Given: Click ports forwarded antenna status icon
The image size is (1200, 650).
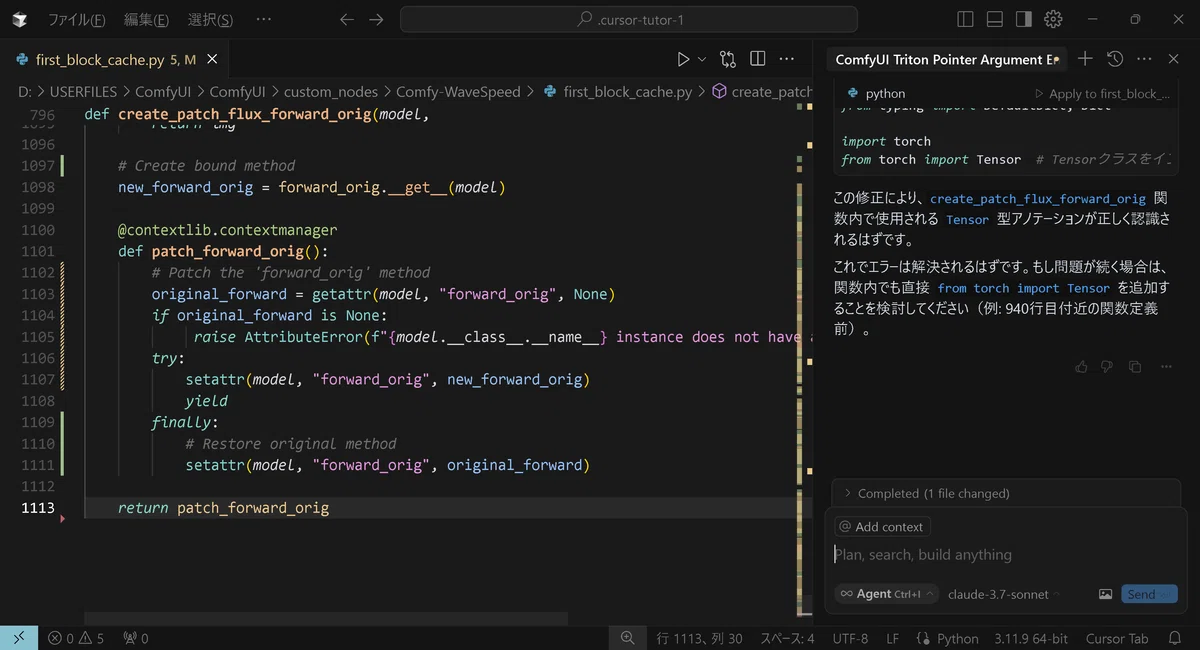Looking at the screenshot, I should [136, 638].
